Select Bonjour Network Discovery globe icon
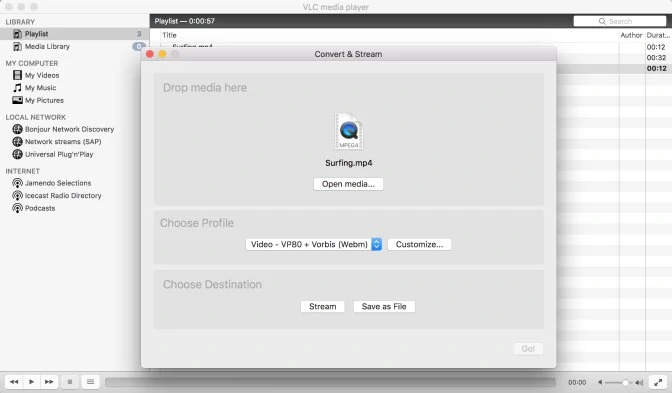The image size is (672, 393). (x=17, y=129)
